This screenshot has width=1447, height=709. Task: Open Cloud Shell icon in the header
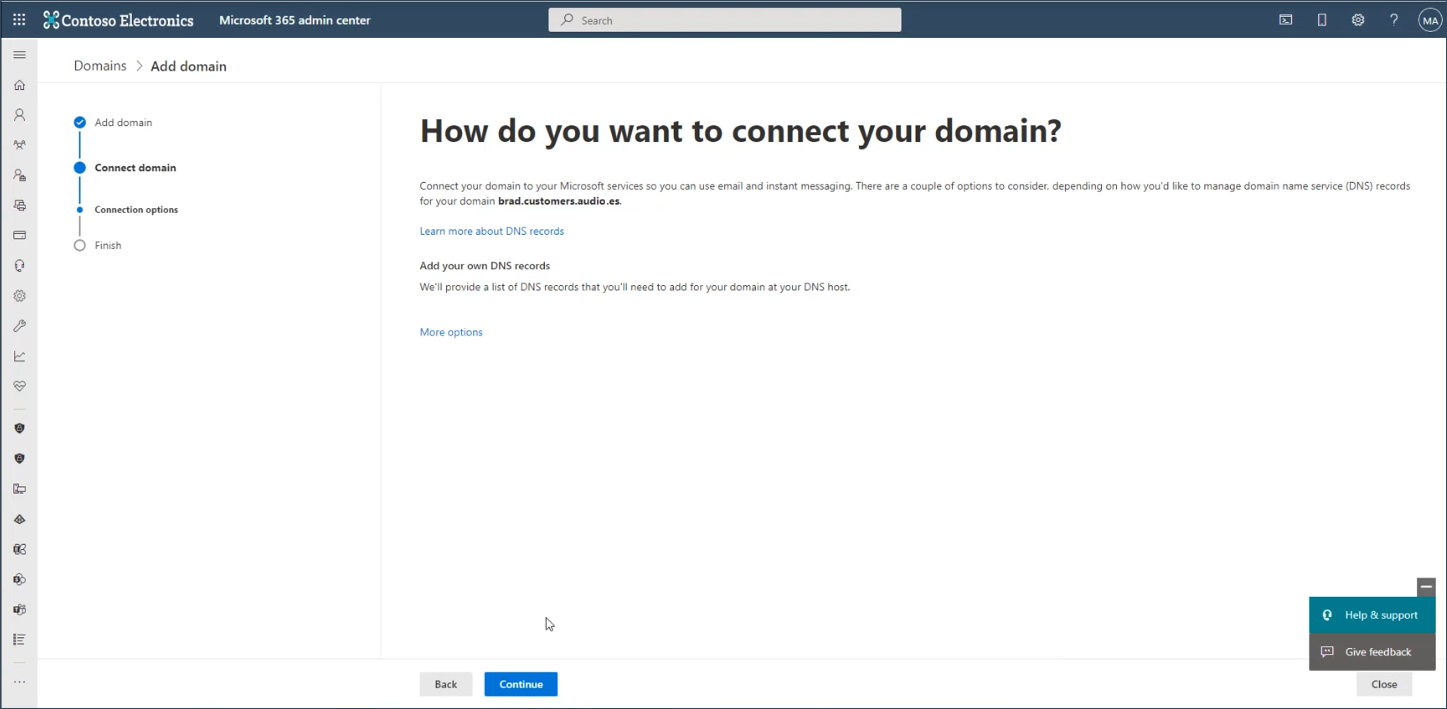tap(1286, 20)
